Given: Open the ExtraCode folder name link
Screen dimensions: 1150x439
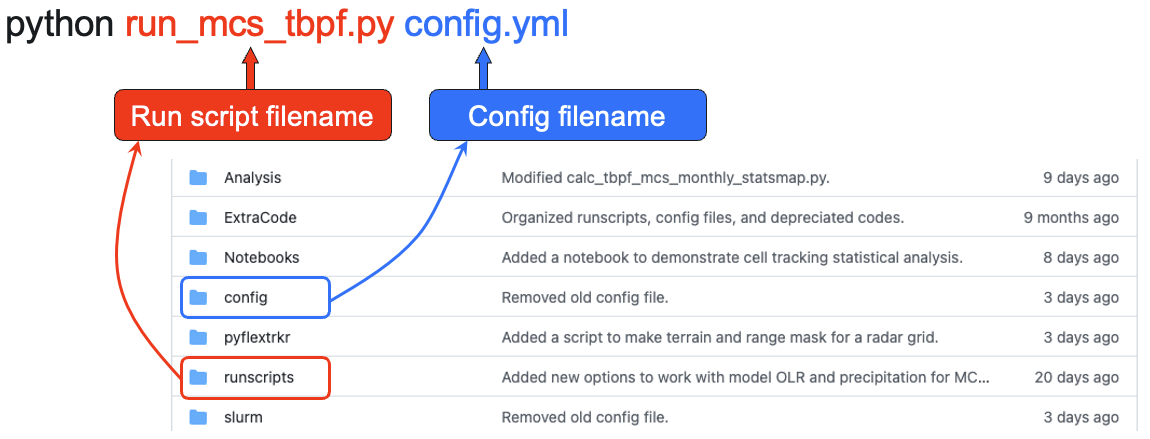Looking at the screenshot, I should [260, 218].
